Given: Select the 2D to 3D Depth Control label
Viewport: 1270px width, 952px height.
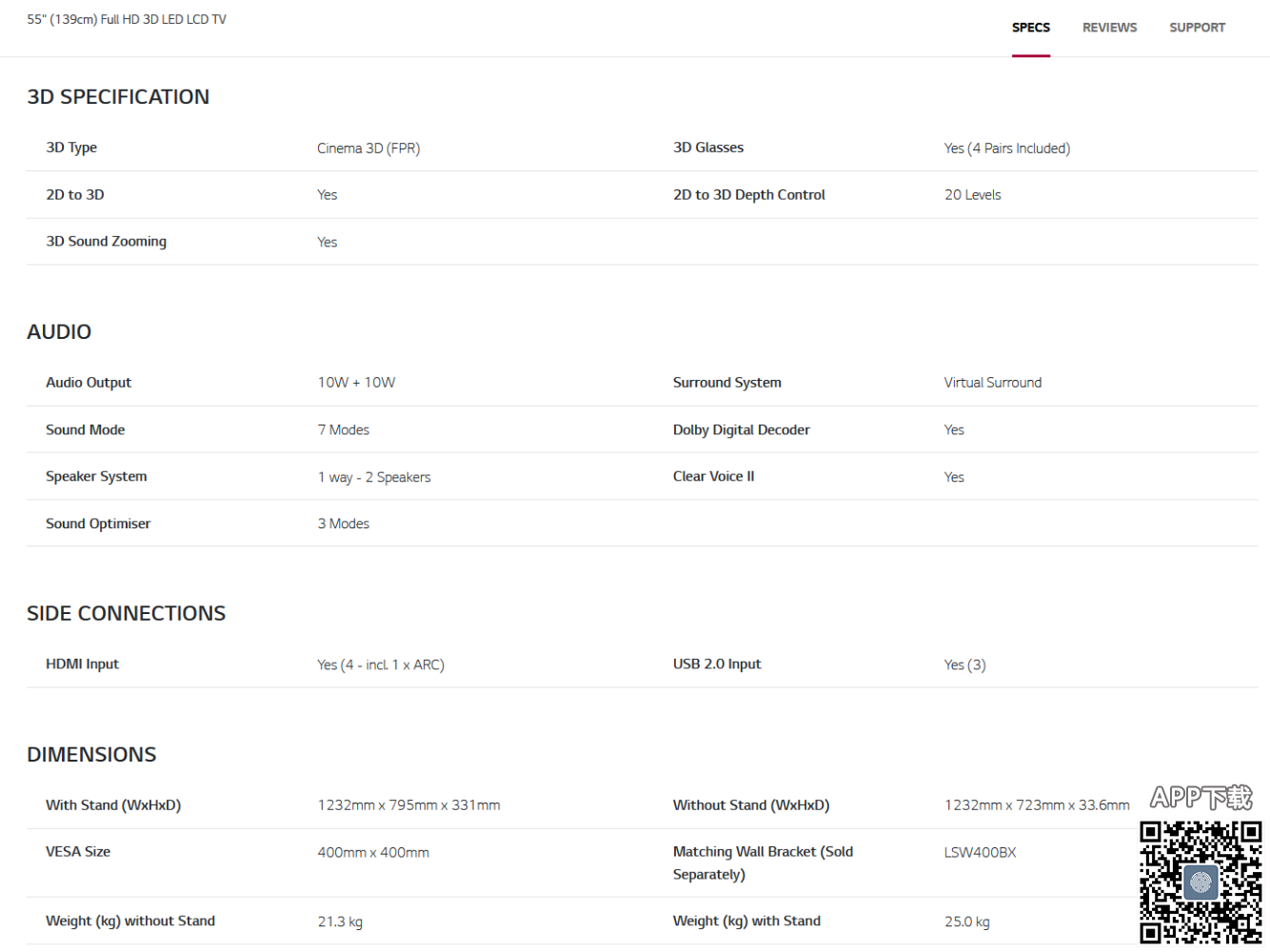Looking at the screenshot, I should 748,195.
